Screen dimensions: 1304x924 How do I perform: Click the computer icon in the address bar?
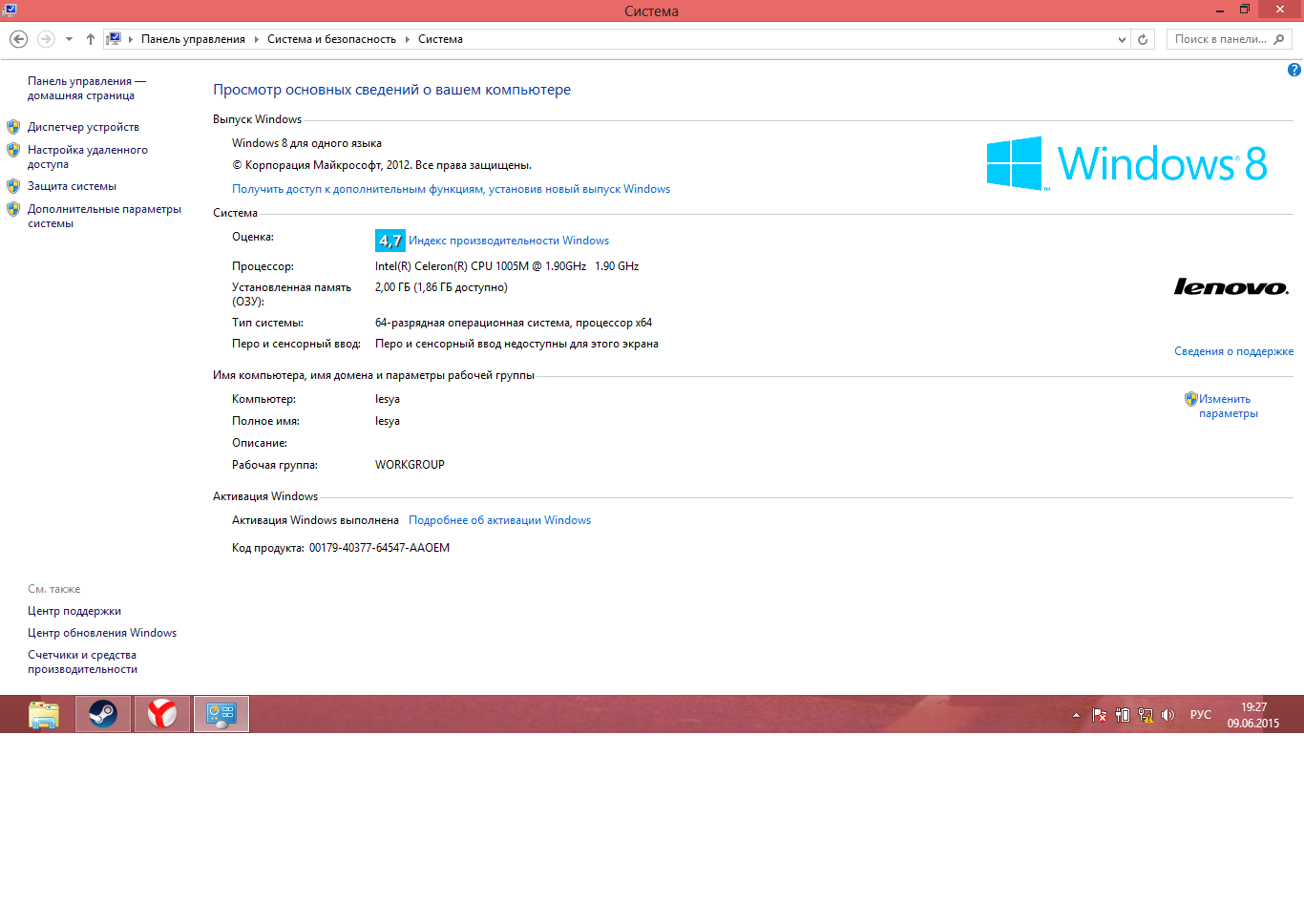[114, 39]
